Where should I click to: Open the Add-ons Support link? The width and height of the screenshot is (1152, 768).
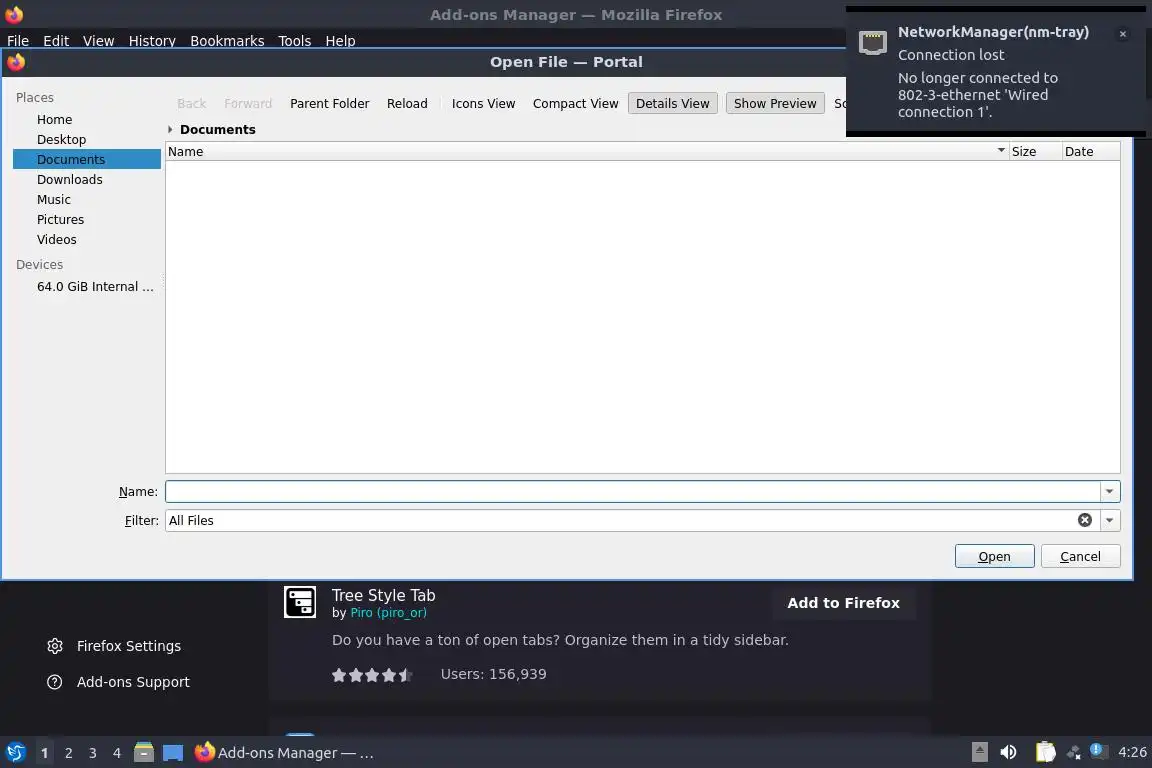pyautogui.click(x=118, y=682)
